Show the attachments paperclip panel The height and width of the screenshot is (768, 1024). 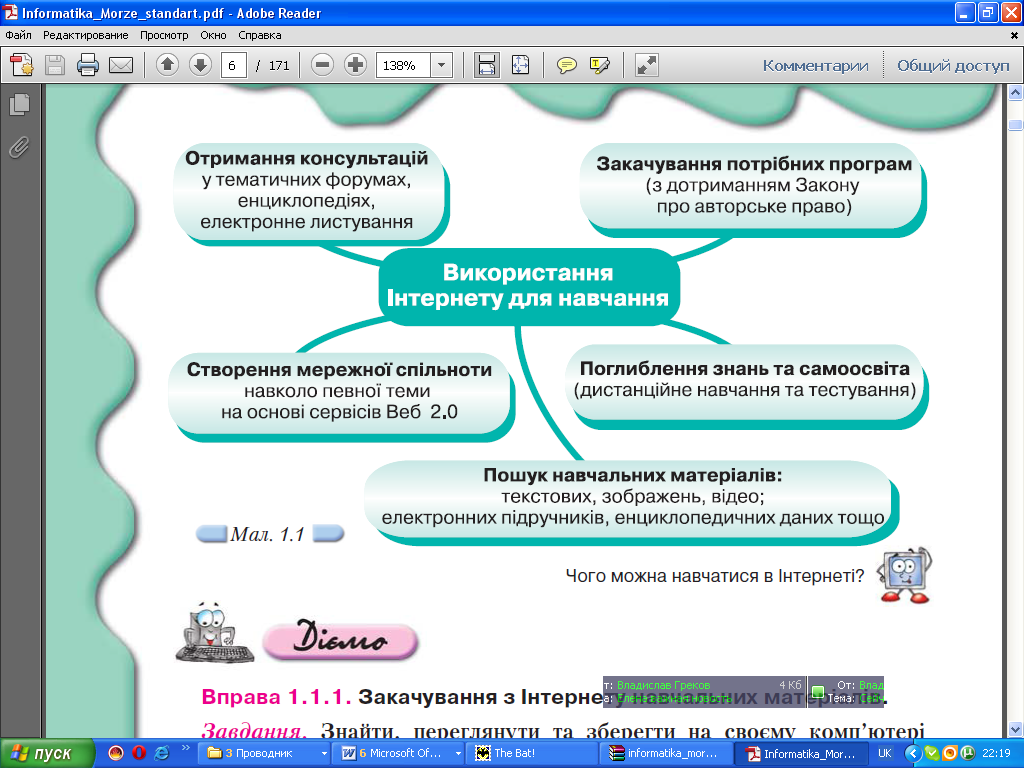point(20,148)
